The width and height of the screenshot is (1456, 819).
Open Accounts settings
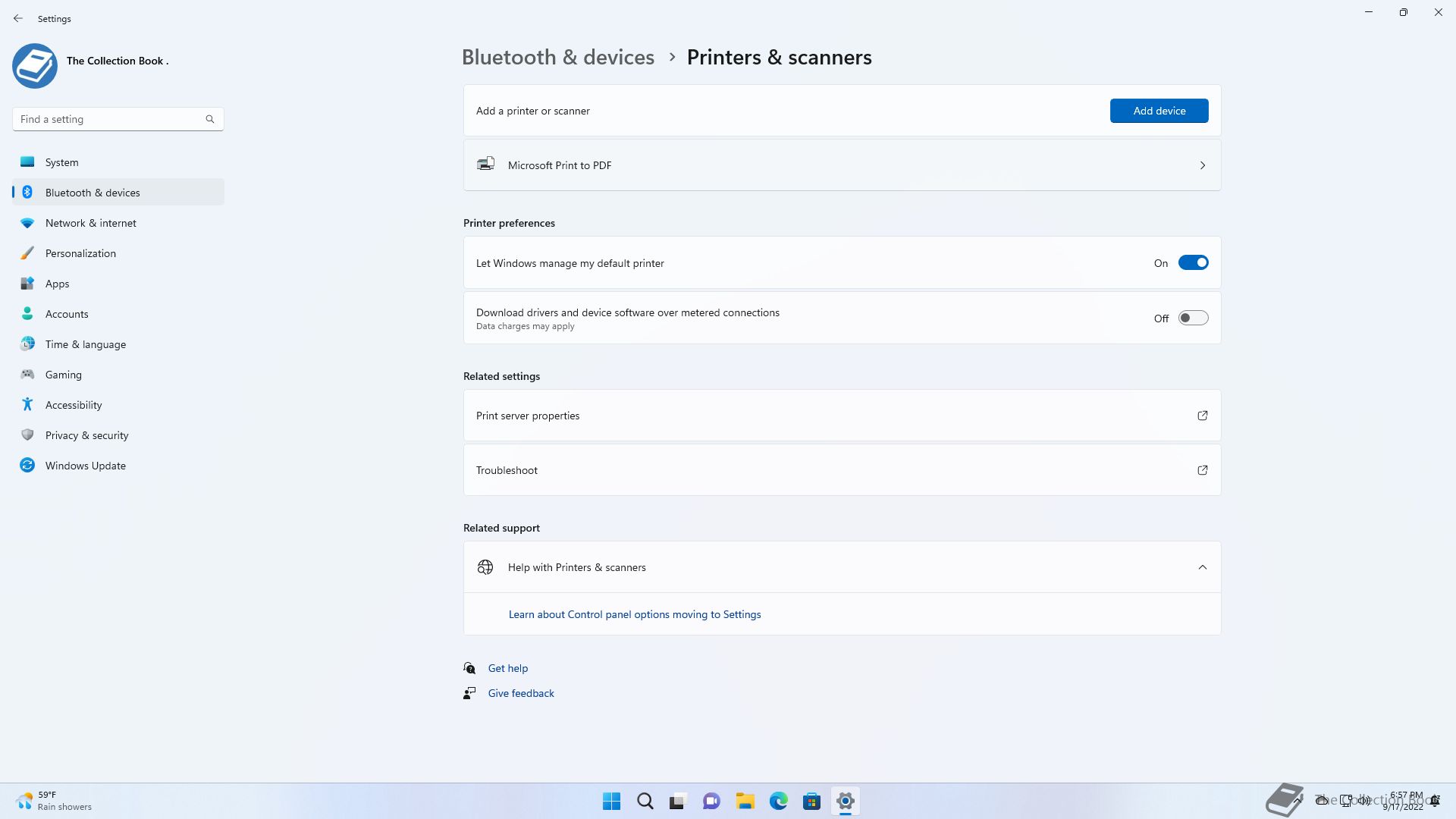coord(118,314)
